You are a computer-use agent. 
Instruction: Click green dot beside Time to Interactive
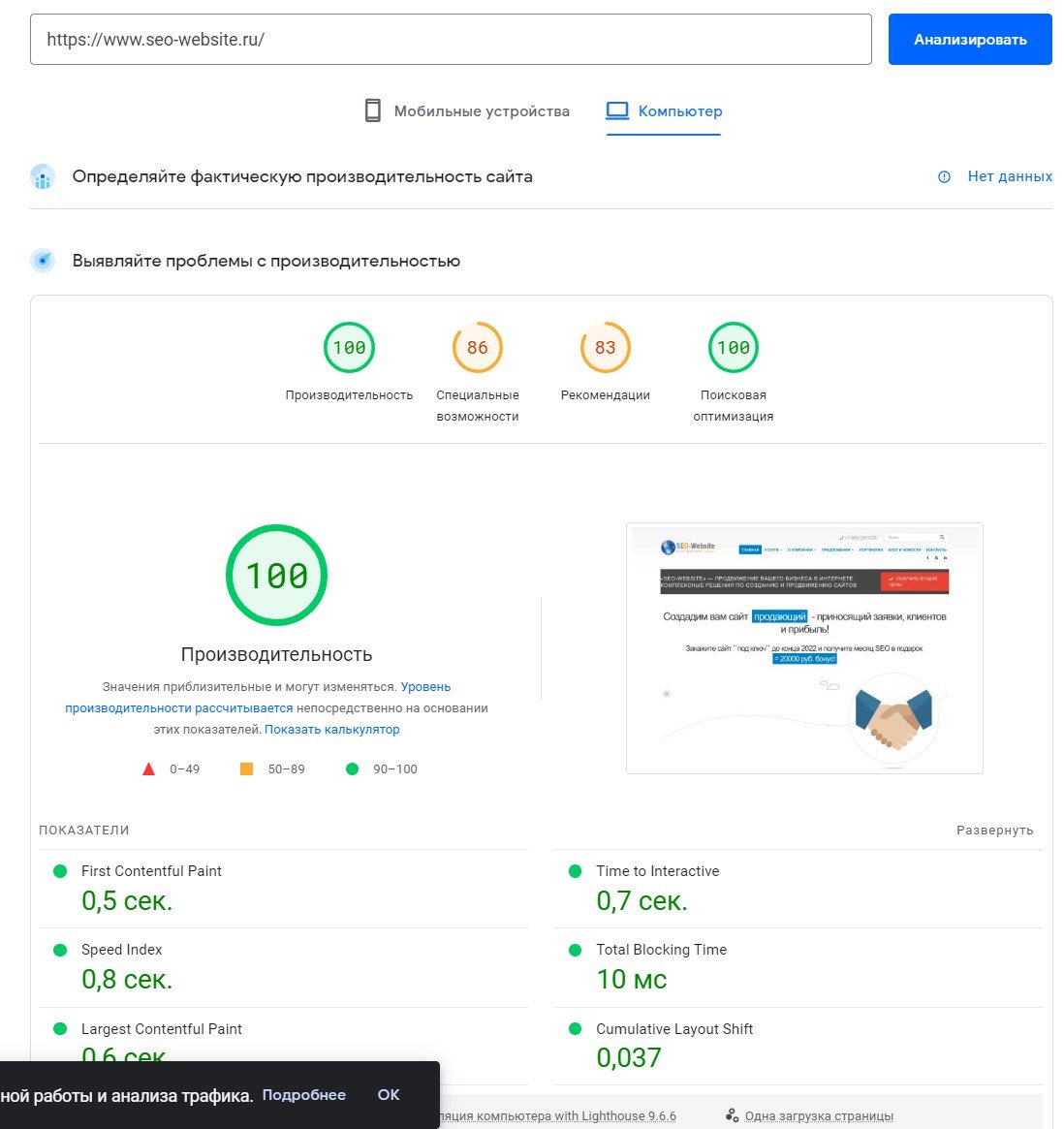pos(575,871)
